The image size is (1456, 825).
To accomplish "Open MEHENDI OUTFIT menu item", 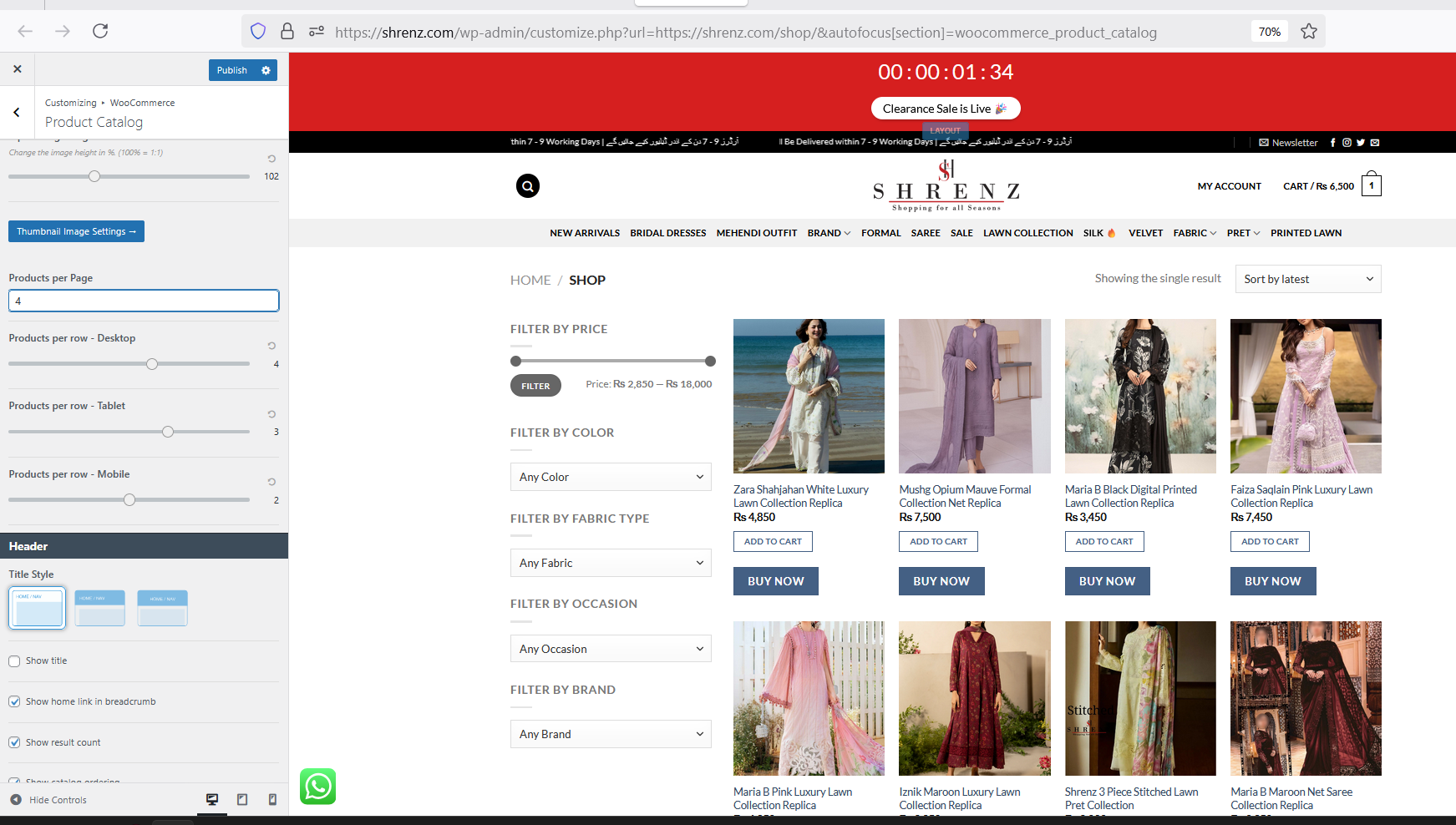I will click(x=757, y=233).
